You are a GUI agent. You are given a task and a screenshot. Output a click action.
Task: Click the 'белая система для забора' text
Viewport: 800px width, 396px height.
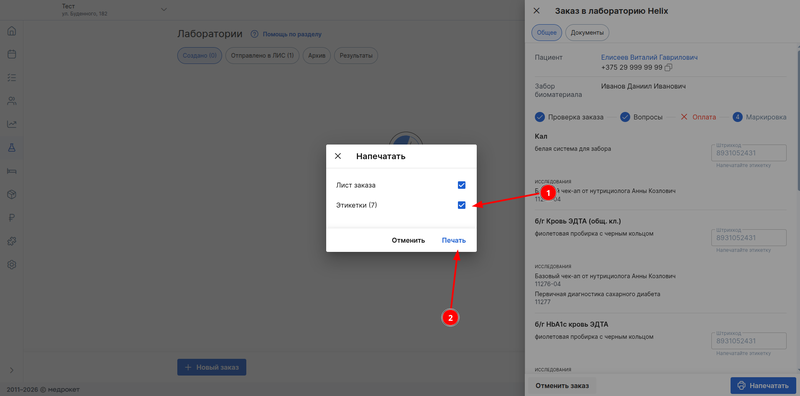point(572,148)
